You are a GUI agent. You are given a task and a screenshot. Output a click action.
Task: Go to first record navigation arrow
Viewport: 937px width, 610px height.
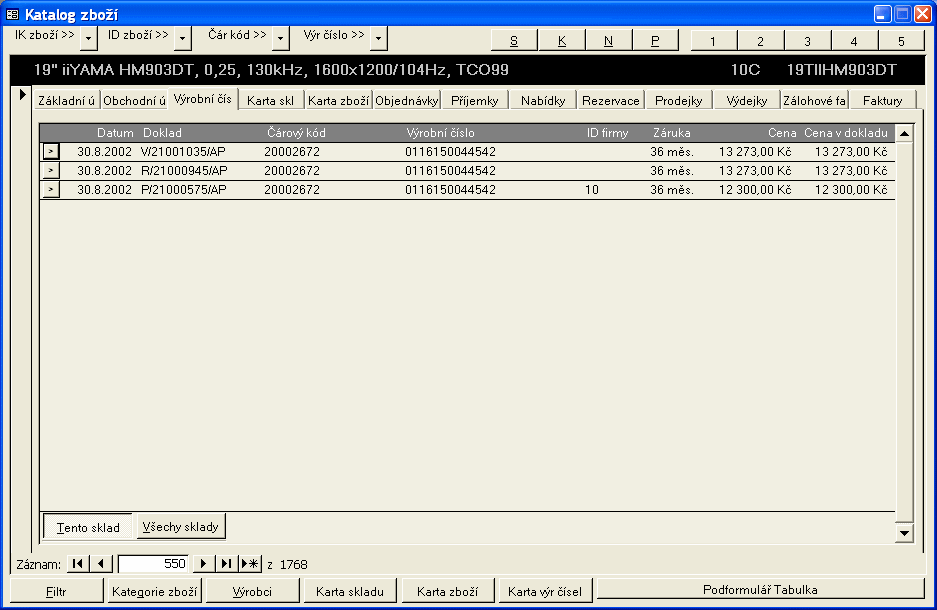[77, 564]
